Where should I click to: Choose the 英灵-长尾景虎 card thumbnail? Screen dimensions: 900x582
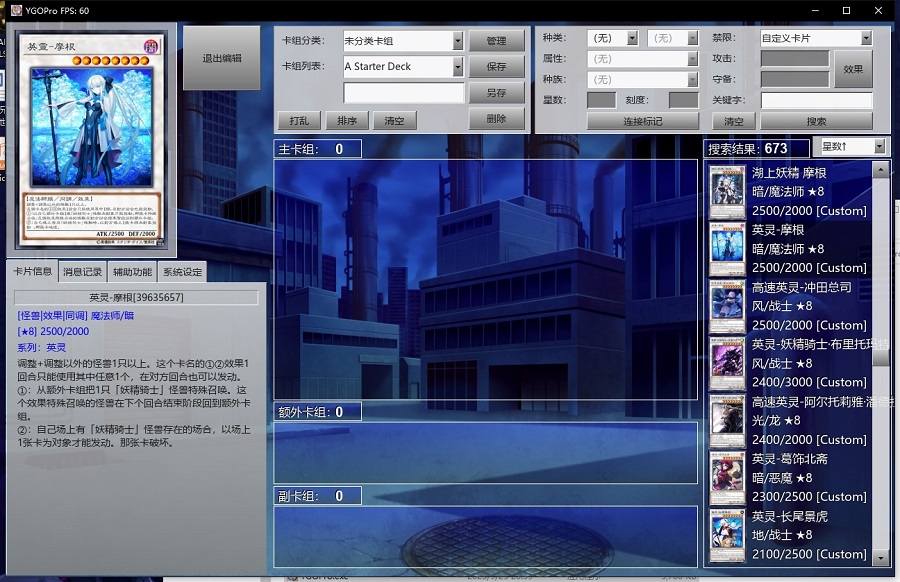(x=727, y=536)
